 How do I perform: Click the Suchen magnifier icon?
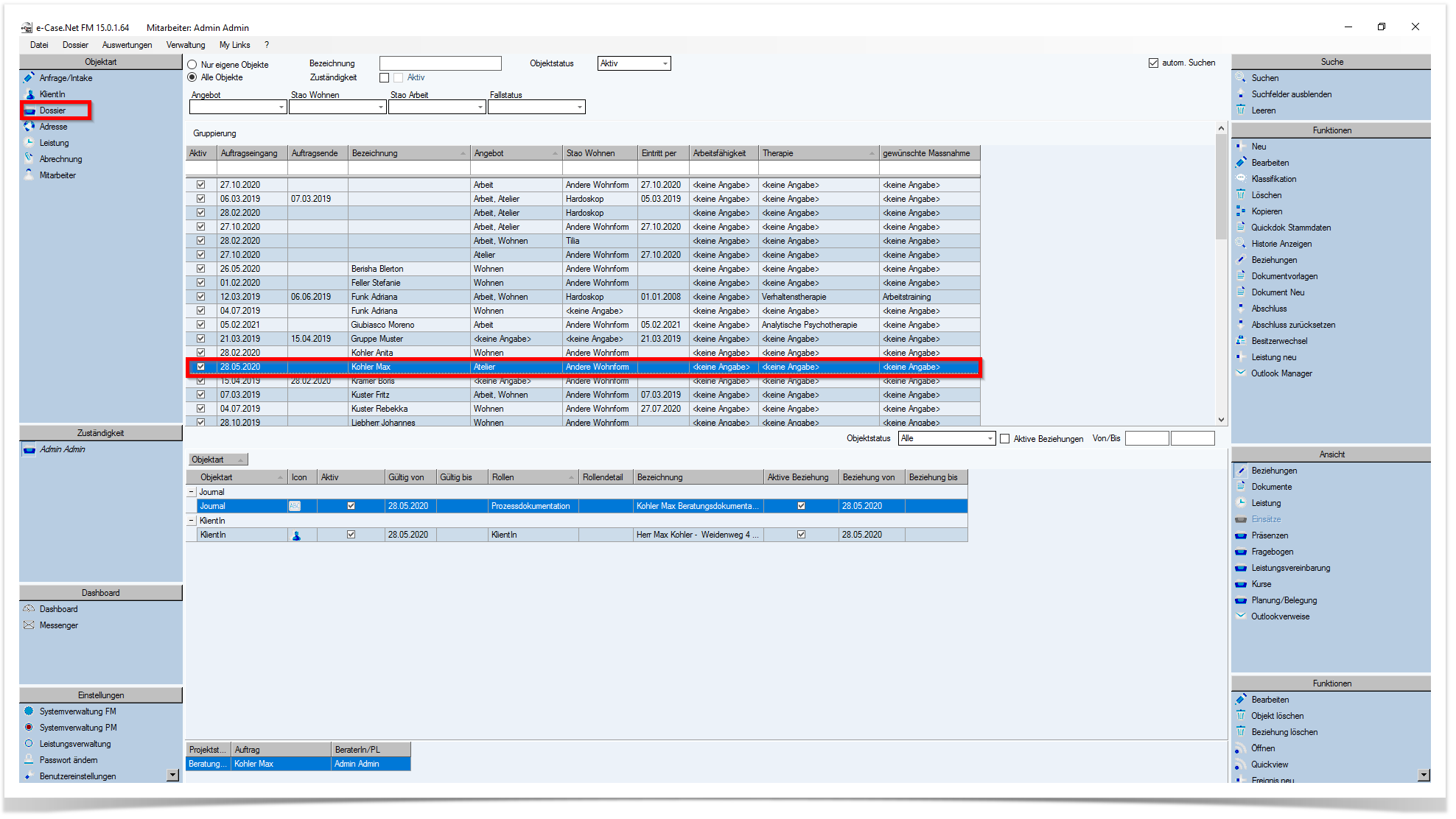click(x=1241, y=78)
